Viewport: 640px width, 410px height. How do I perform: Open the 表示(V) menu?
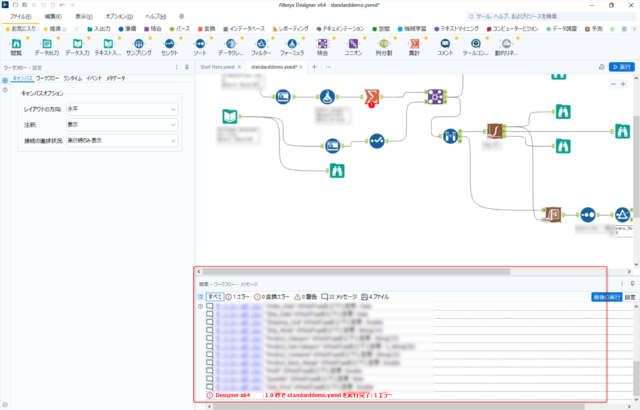tap(84, 17)
